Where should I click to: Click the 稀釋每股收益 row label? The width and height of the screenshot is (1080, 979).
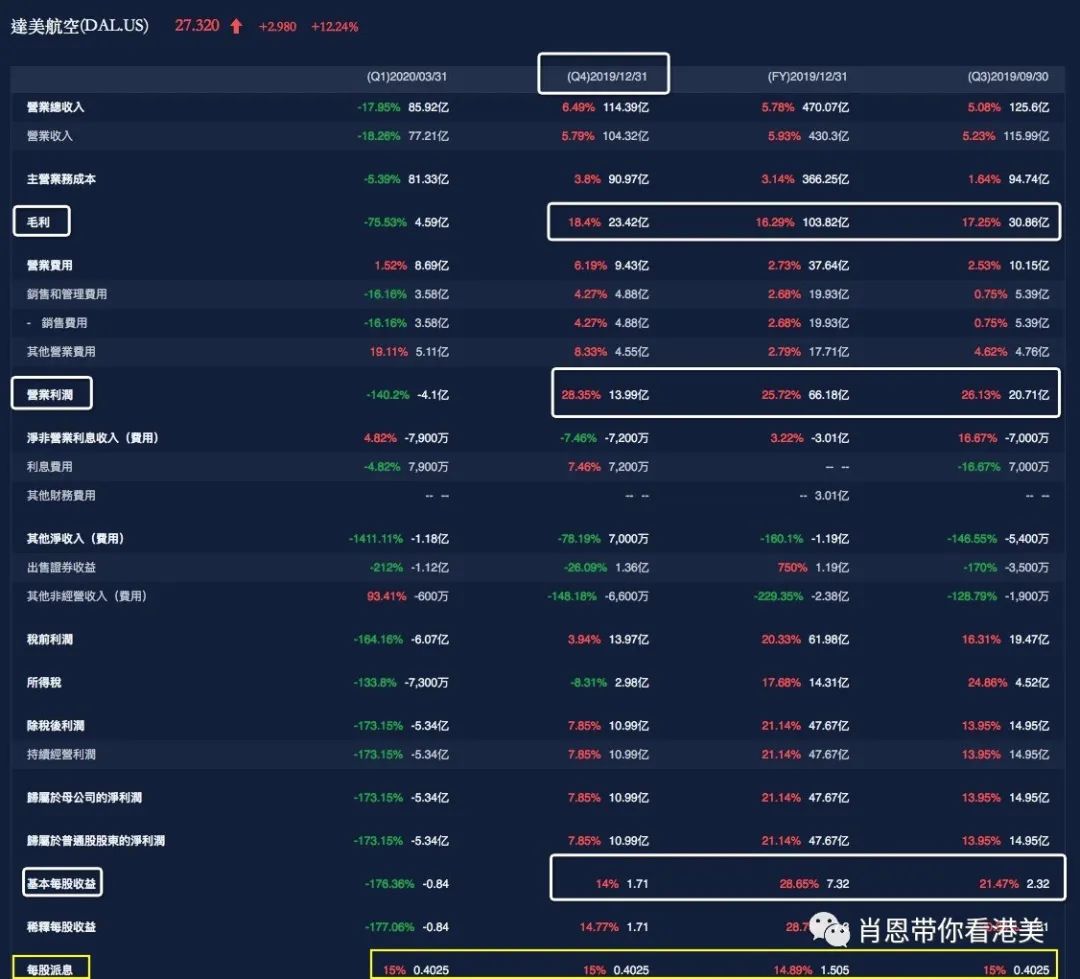[61, 927]
